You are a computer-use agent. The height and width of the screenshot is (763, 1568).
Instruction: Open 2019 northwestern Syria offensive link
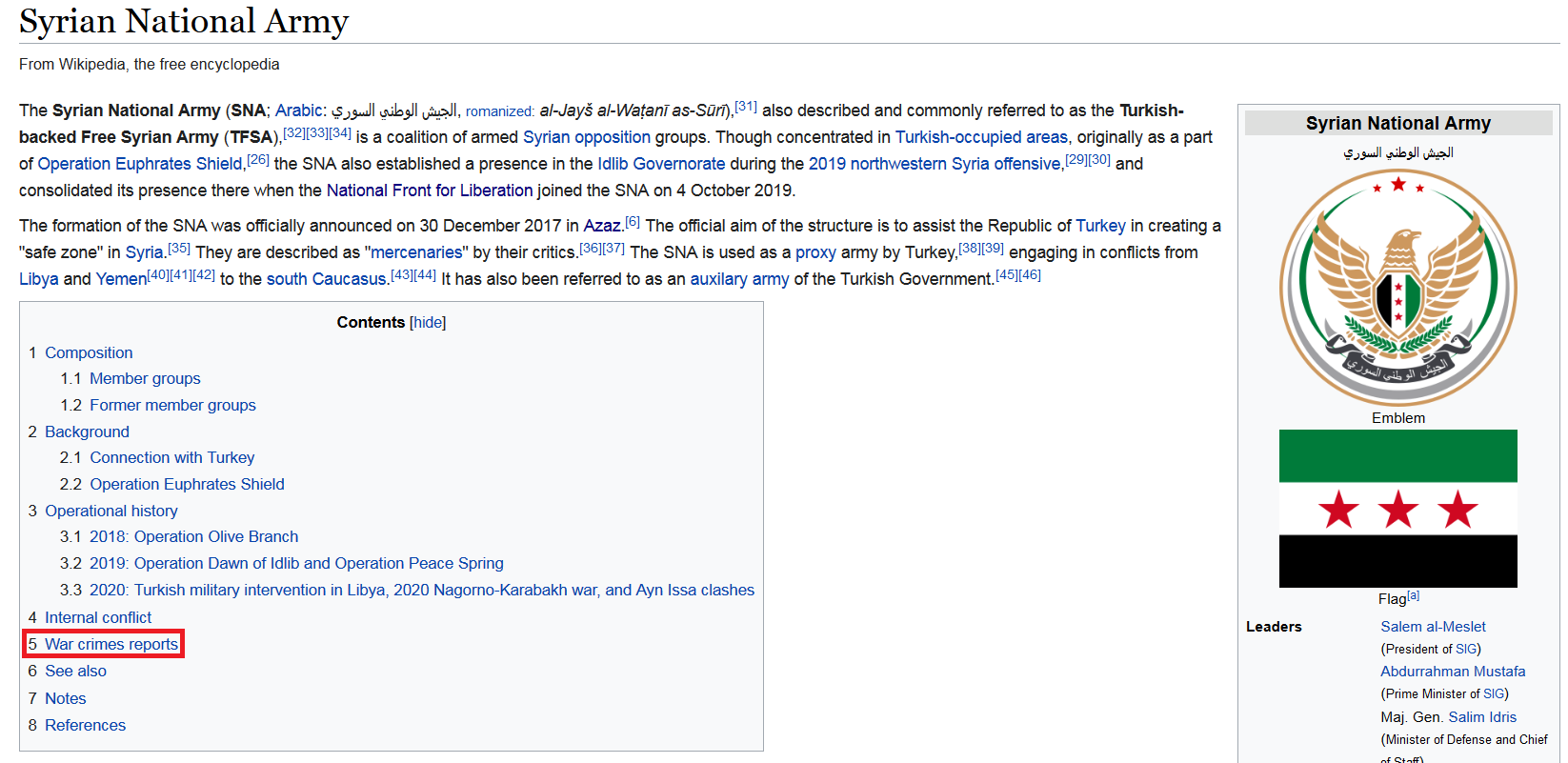[x=935, y=164]
